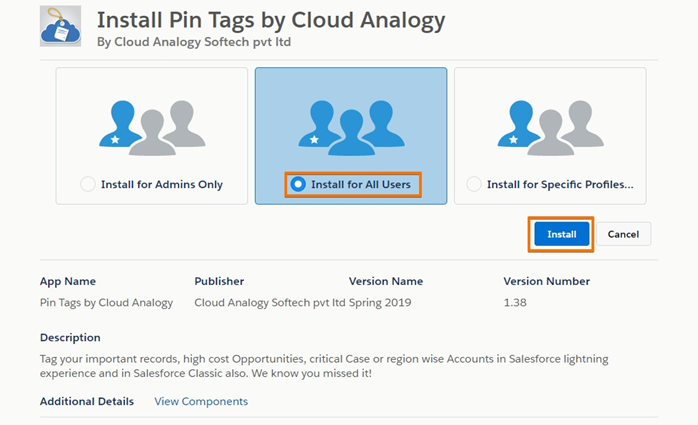The width and height of the screenshot is (698, 425).
Task: Click the Install for All Users label
Action: (x=361, y=184)
